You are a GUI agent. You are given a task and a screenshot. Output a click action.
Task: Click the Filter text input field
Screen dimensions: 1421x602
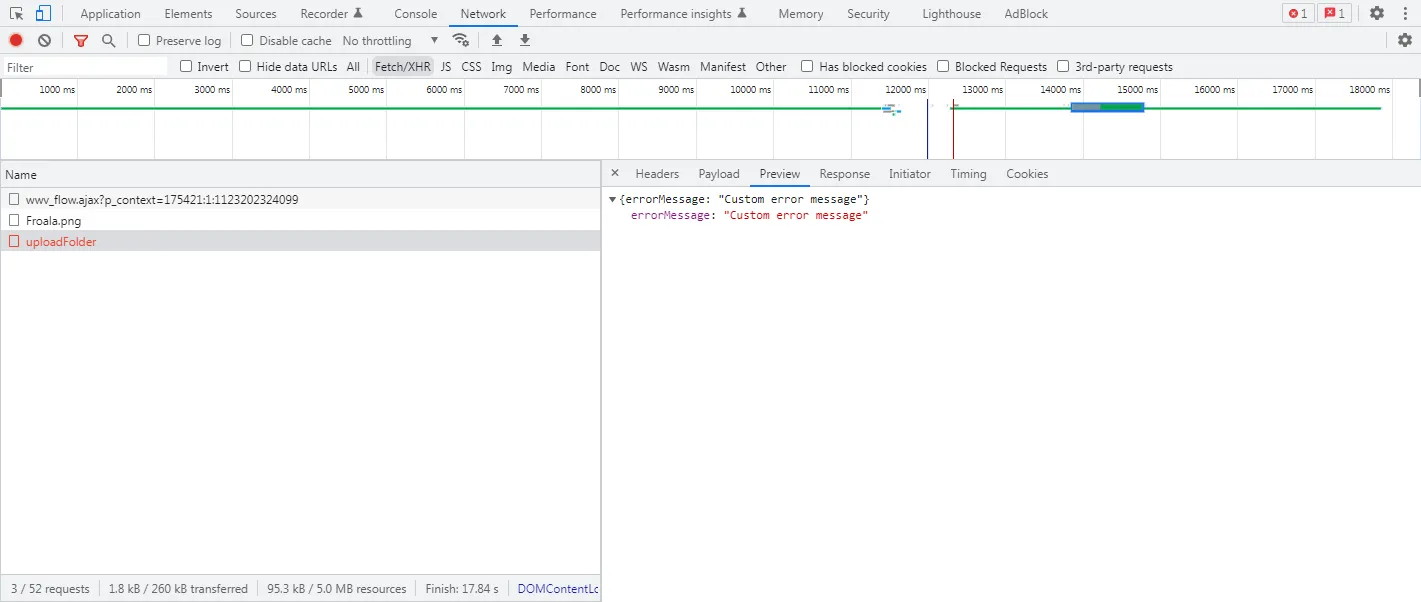(85, 67)
